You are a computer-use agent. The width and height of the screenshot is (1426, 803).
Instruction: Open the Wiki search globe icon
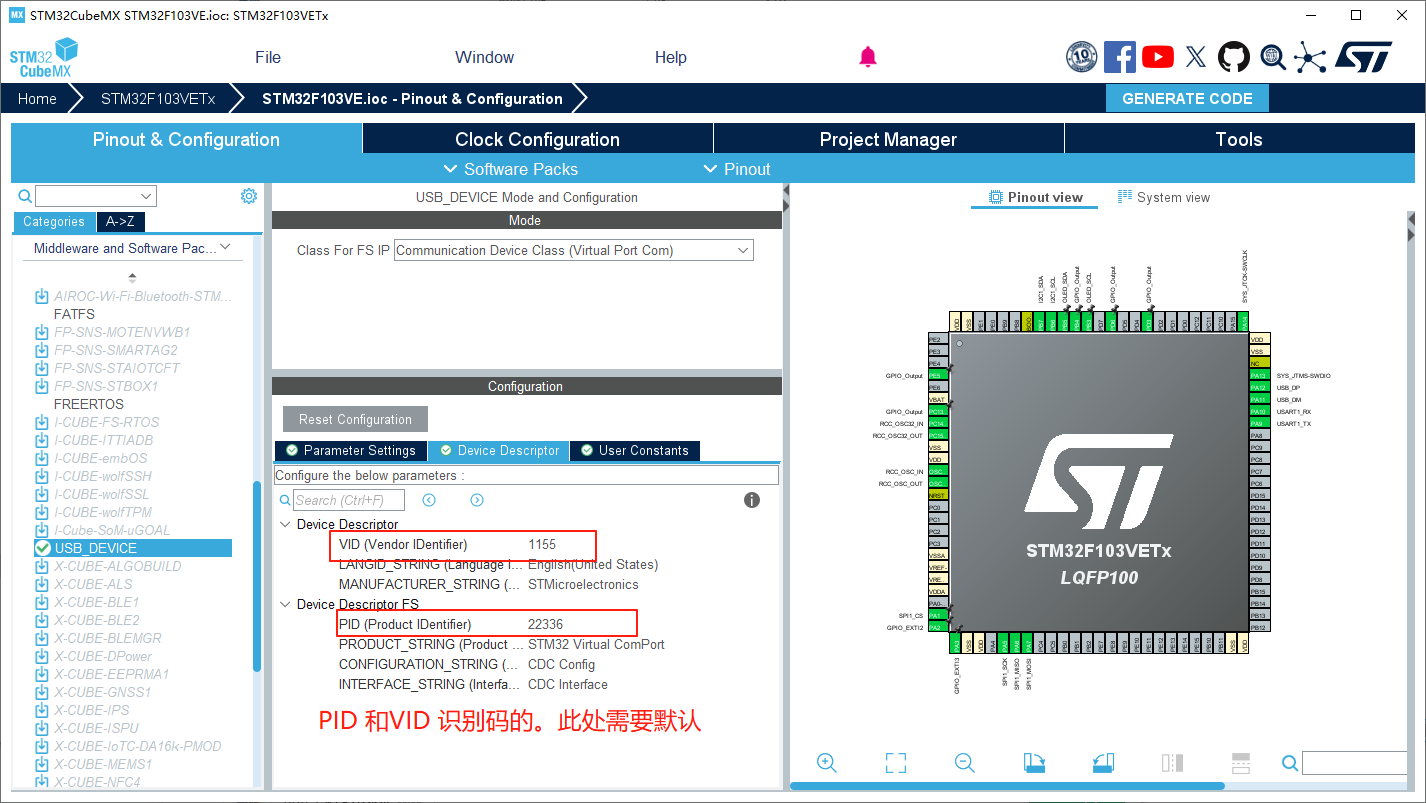pos(1272,57)
